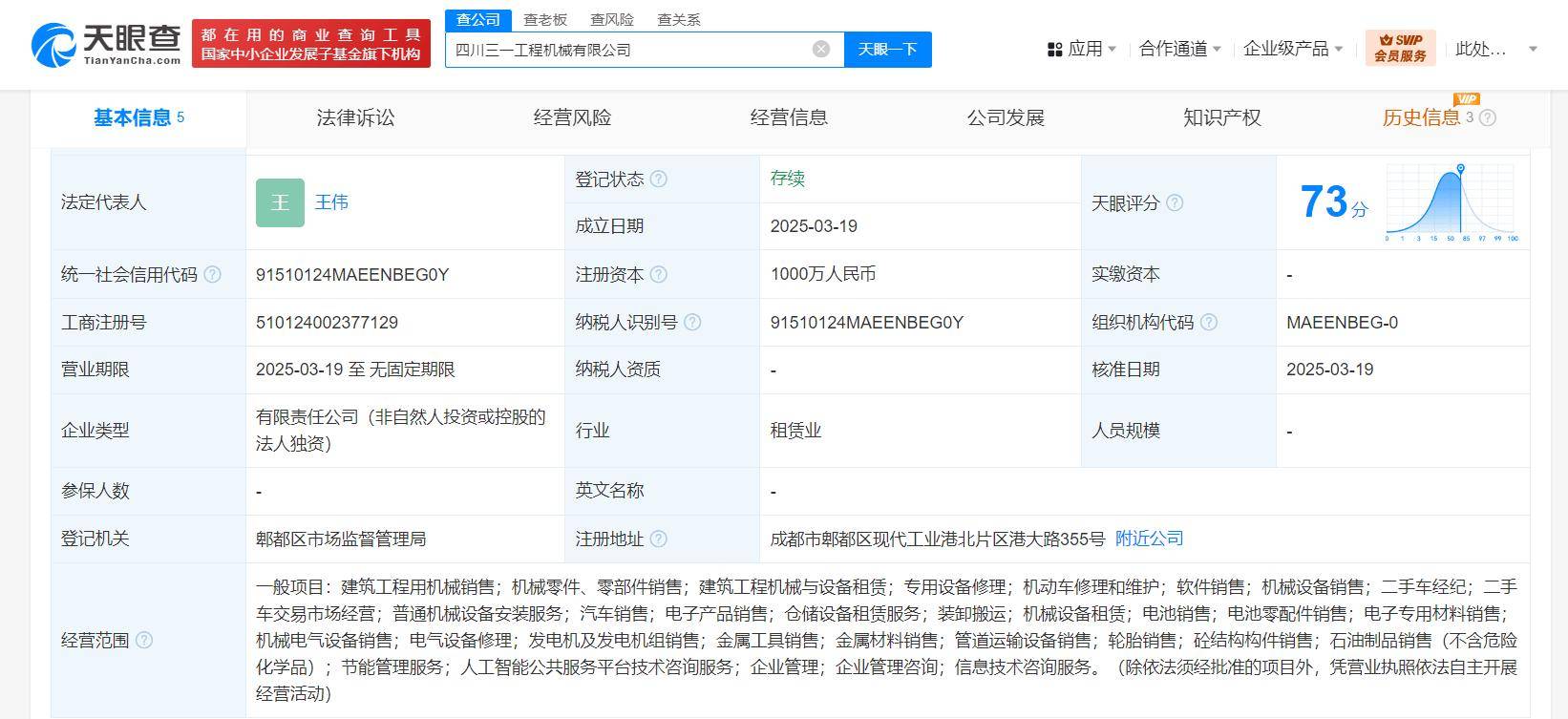Click the TianYanCha logo
Image resolution: width=1568 pixels, height=719 pixels.
[x=107, y=44]
